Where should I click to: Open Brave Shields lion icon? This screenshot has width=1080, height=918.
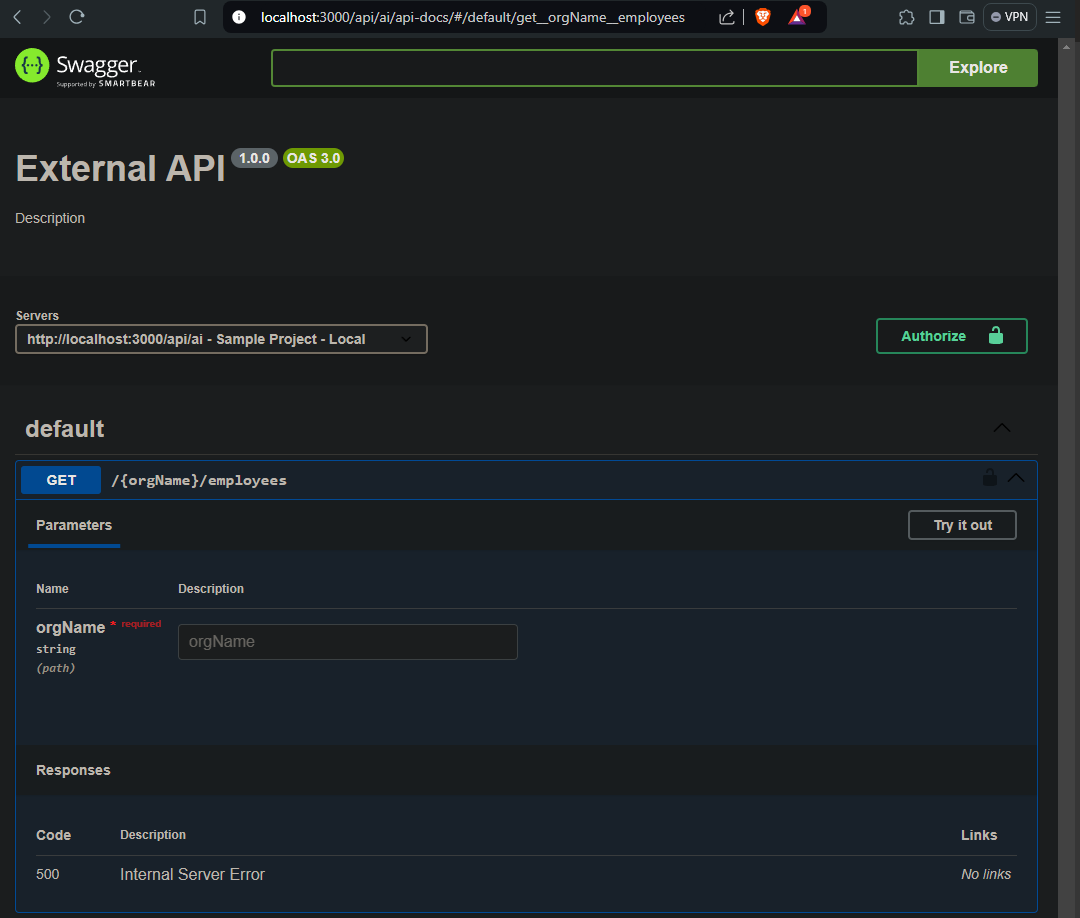(762, 17)
